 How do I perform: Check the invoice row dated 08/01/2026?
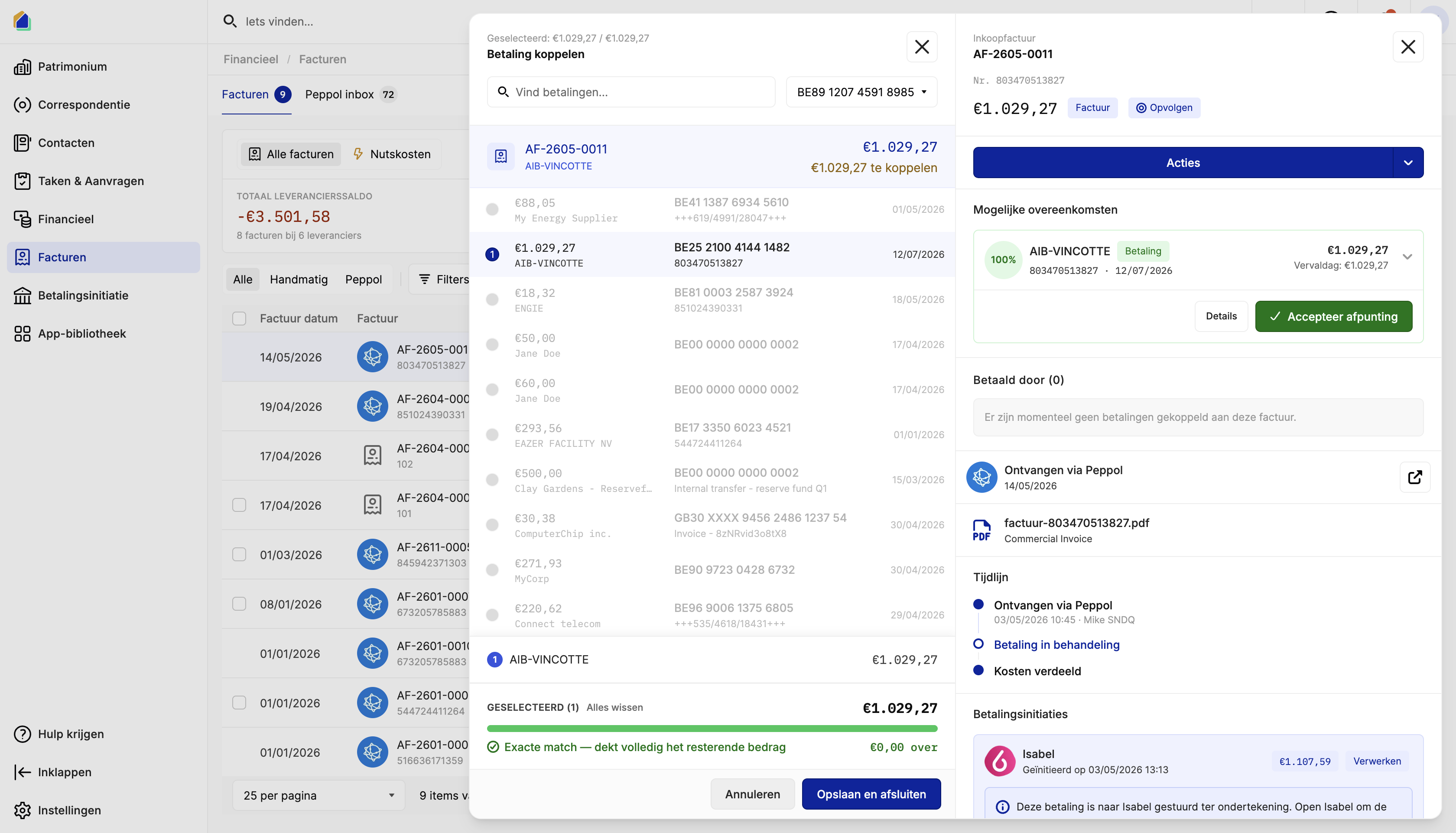[239, 604]
